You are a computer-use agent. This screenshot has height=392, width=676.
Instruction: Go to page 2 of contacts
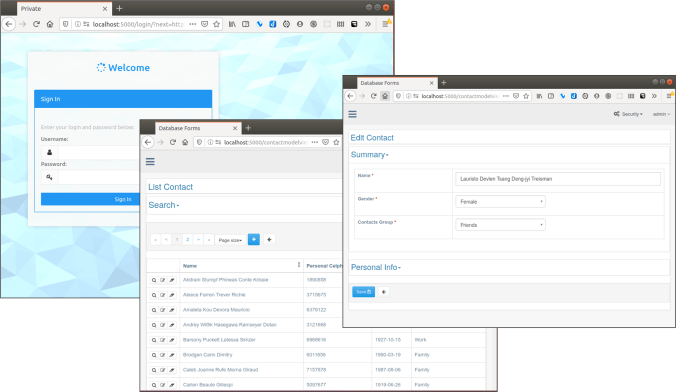coord(188,239)
